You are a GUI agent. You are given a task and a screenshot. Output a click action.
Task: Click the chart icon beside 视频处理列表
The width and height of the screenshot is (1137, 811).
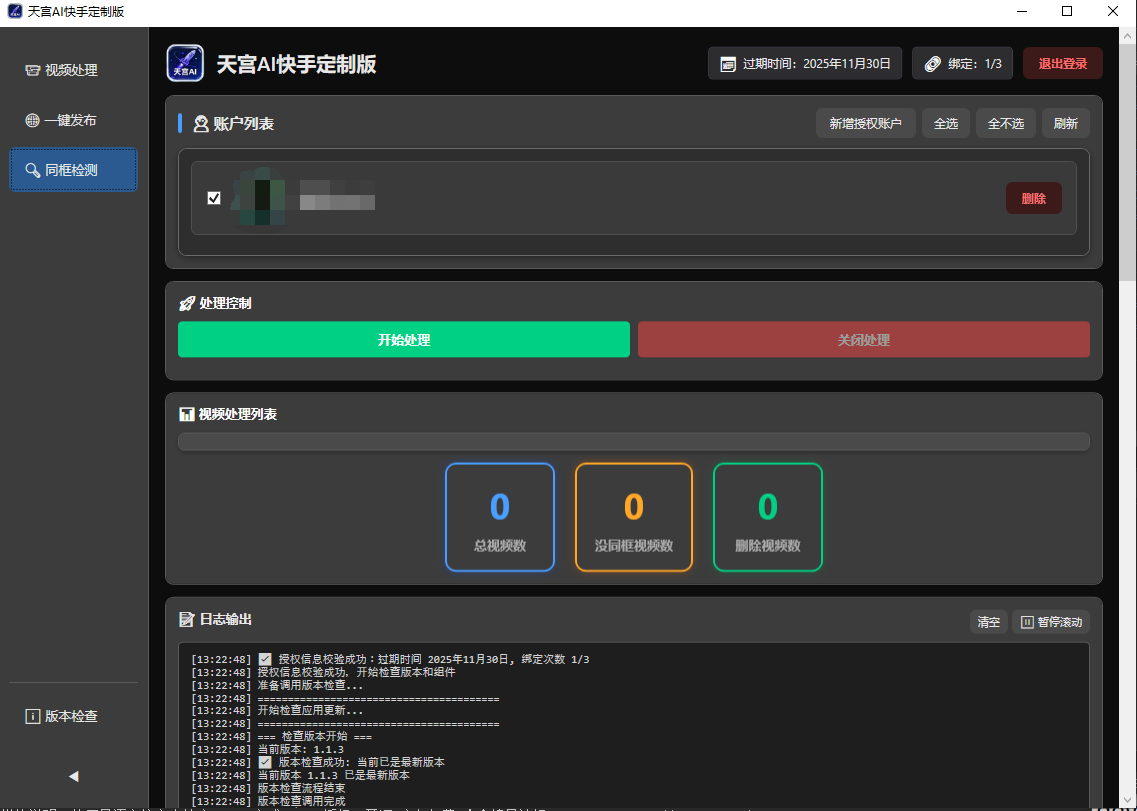pos(186,414)
